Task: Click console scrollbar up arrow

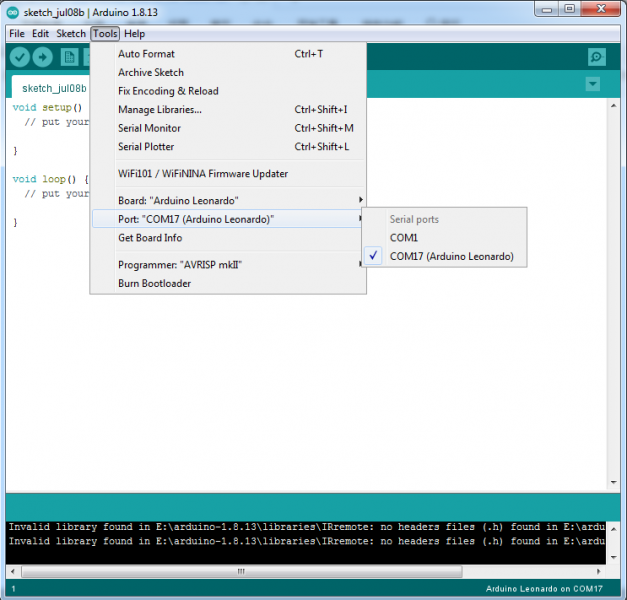Action: pos(613,529)
